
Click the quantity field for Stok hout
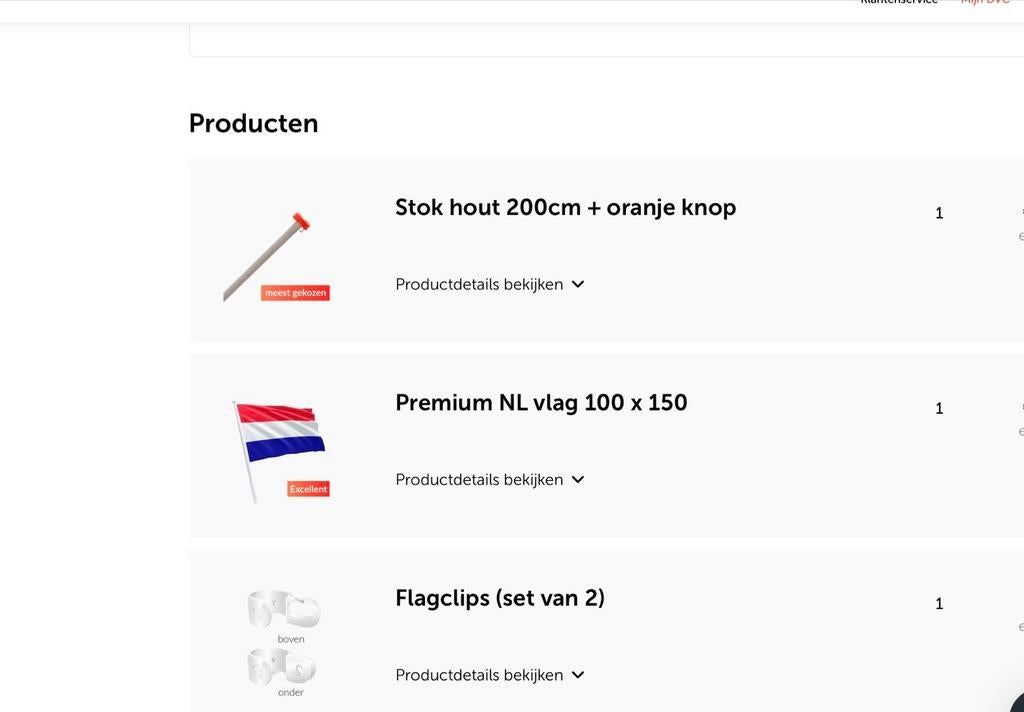[x=939, y=212]
